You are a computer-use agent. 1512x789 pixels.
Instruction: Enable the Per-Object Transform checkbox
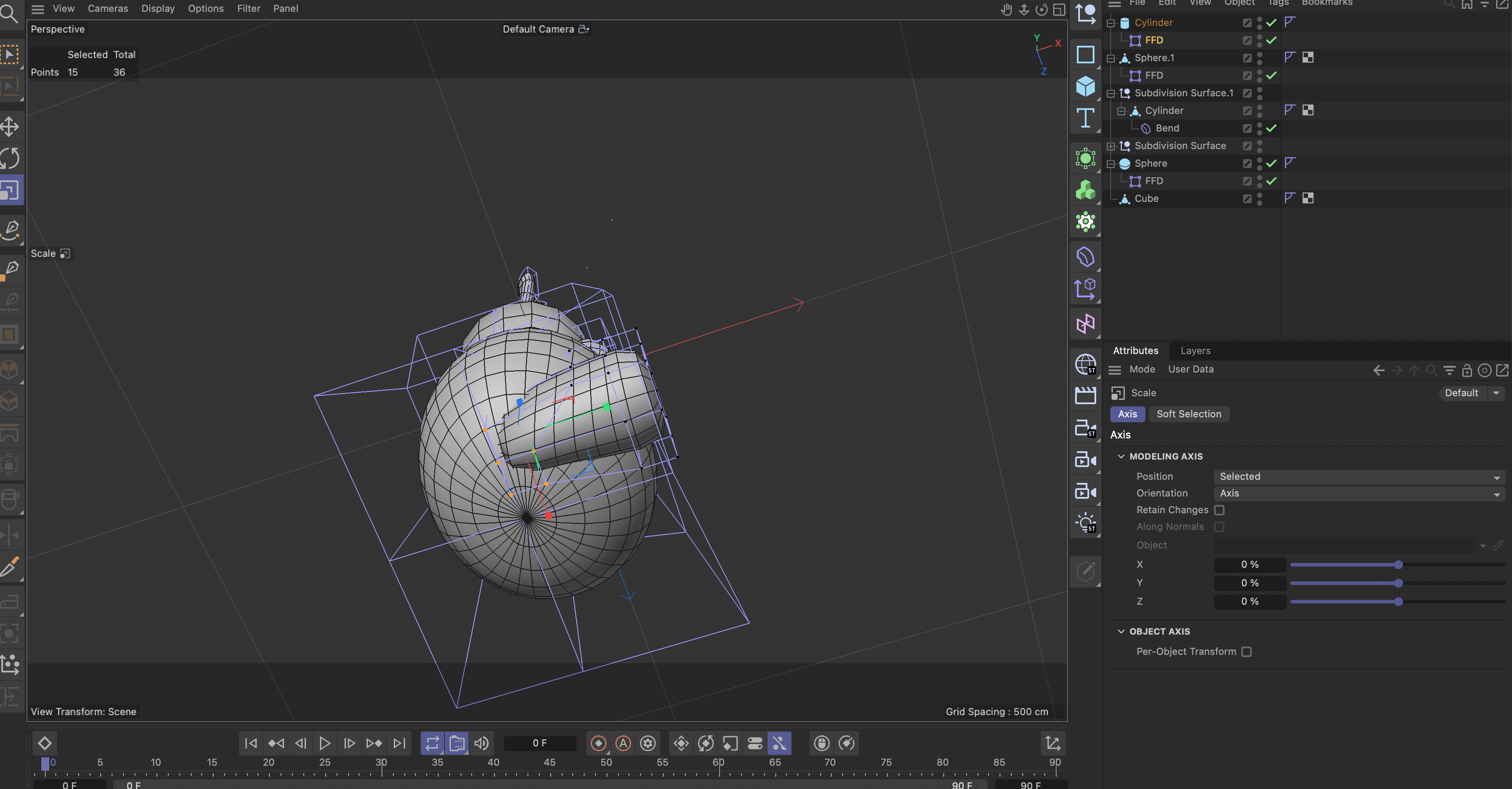pos(1246,651)
